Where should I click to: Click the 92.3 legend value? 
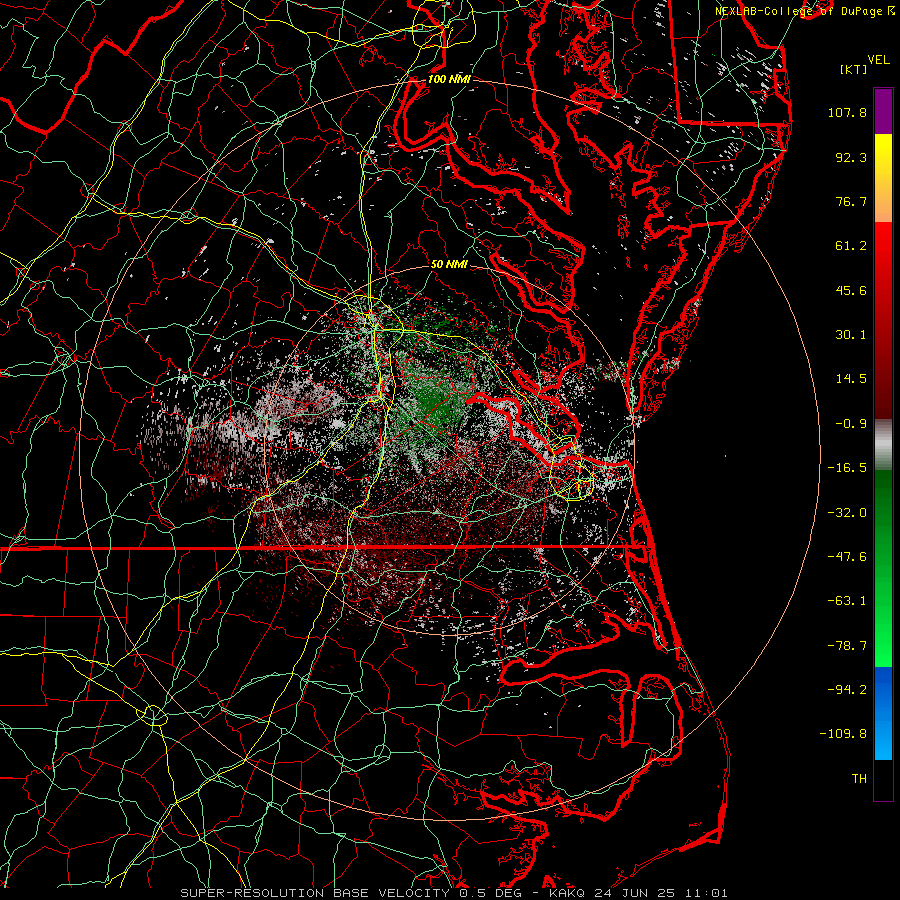[x=851, y=157]
